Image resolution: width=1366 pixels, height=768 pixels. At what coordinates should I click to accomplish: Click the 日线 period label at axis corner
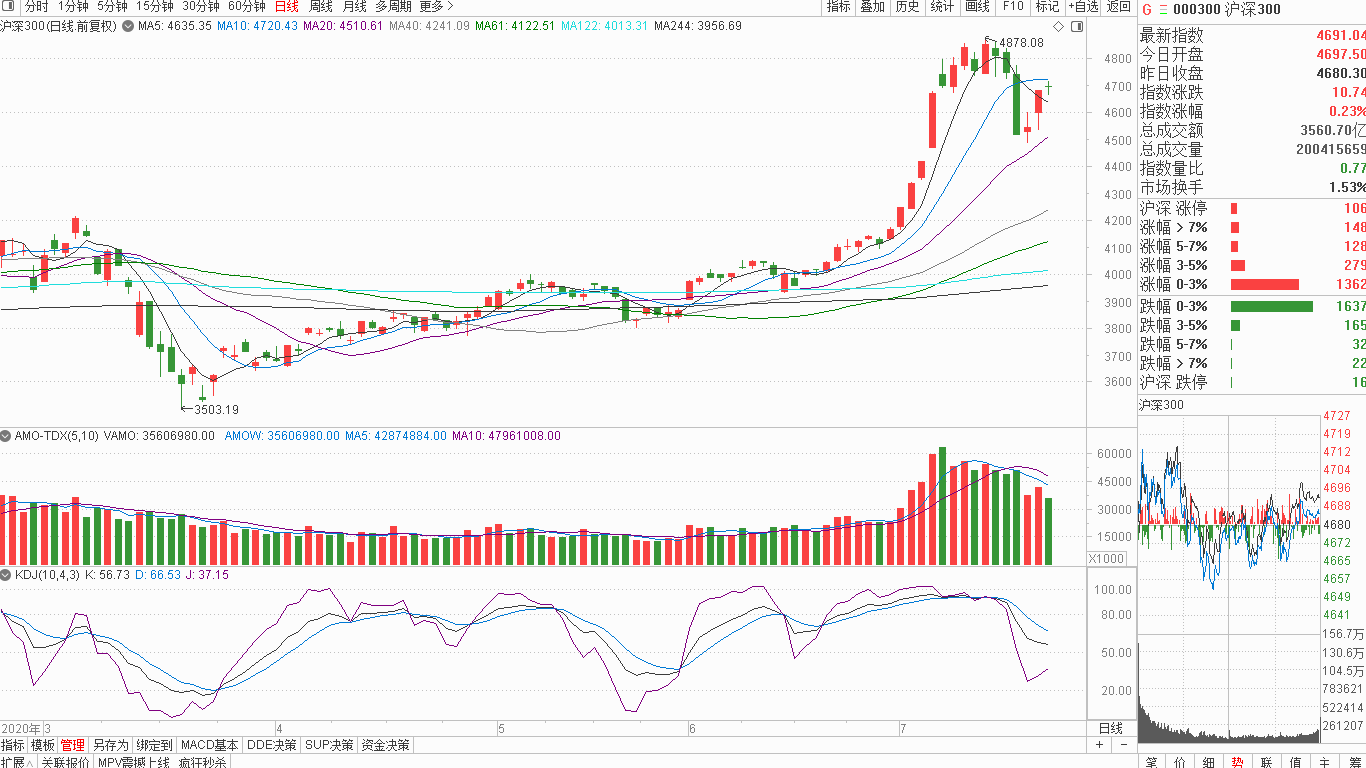click(x=1111, y=728)
